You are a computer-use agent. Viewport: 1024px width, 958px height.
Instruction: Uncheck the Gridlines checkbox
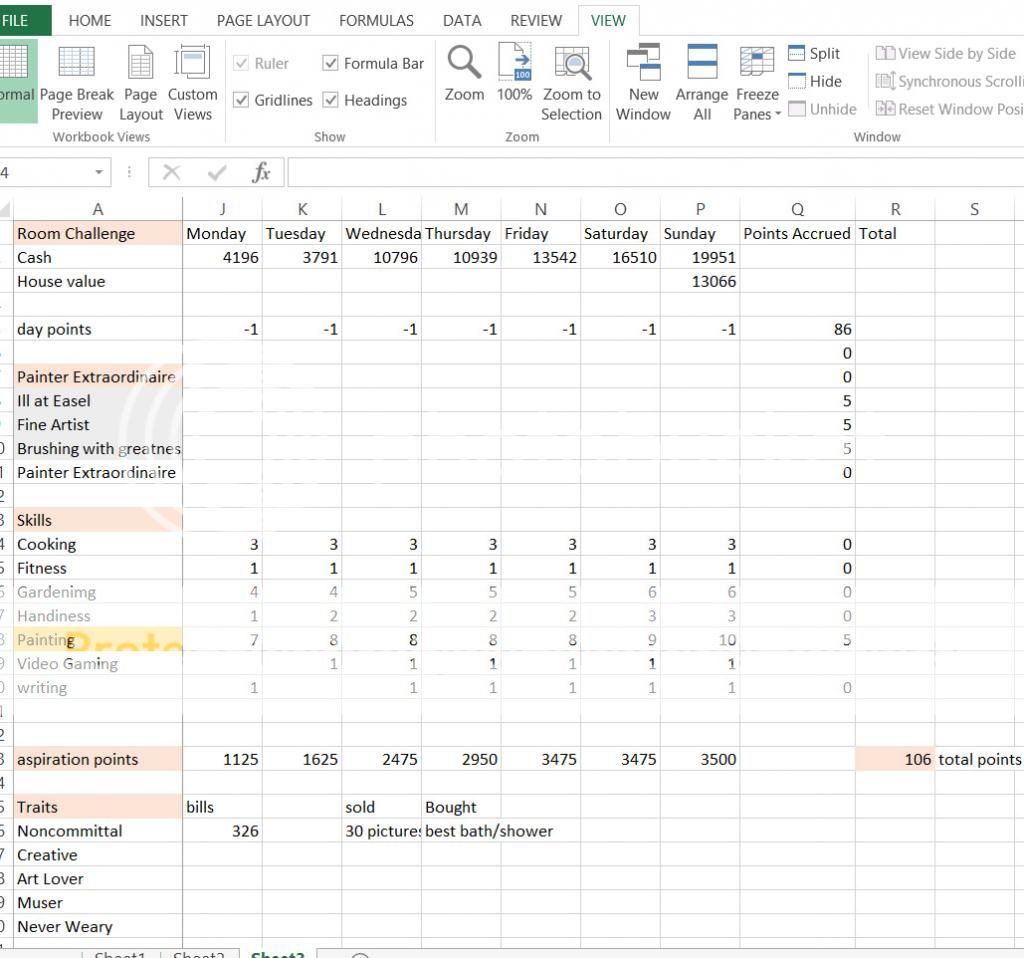pos(241,100)
